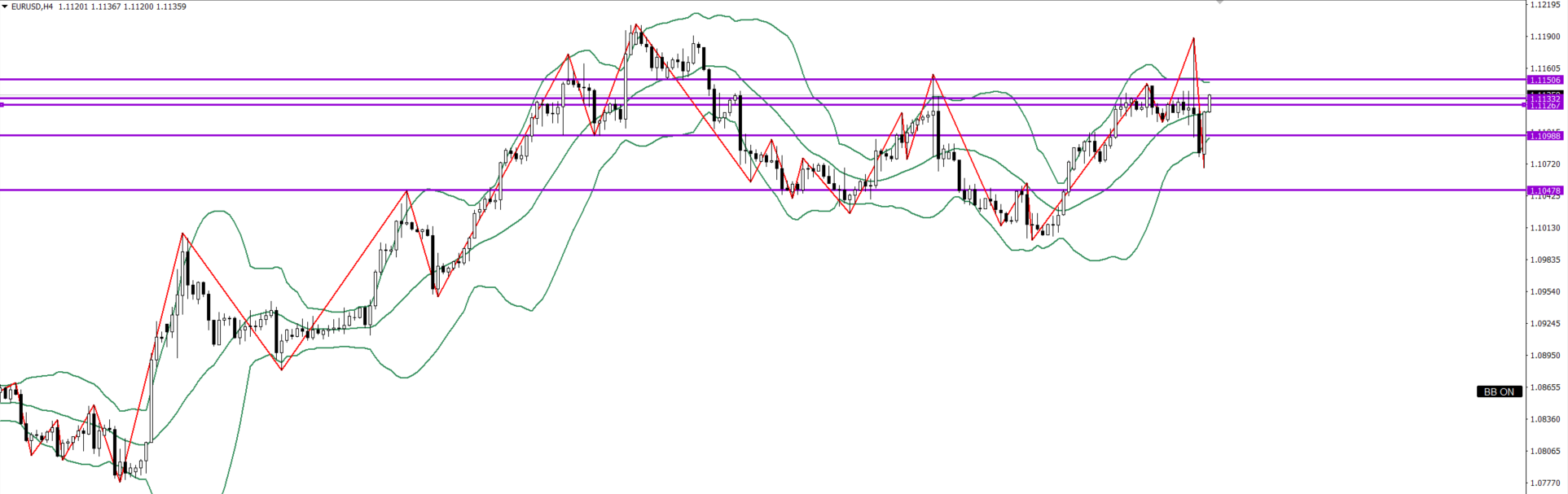Select the 1.10988 purple price tag
The width and height of the screenshot is (1568, 494).
(x=1545, y=136)
